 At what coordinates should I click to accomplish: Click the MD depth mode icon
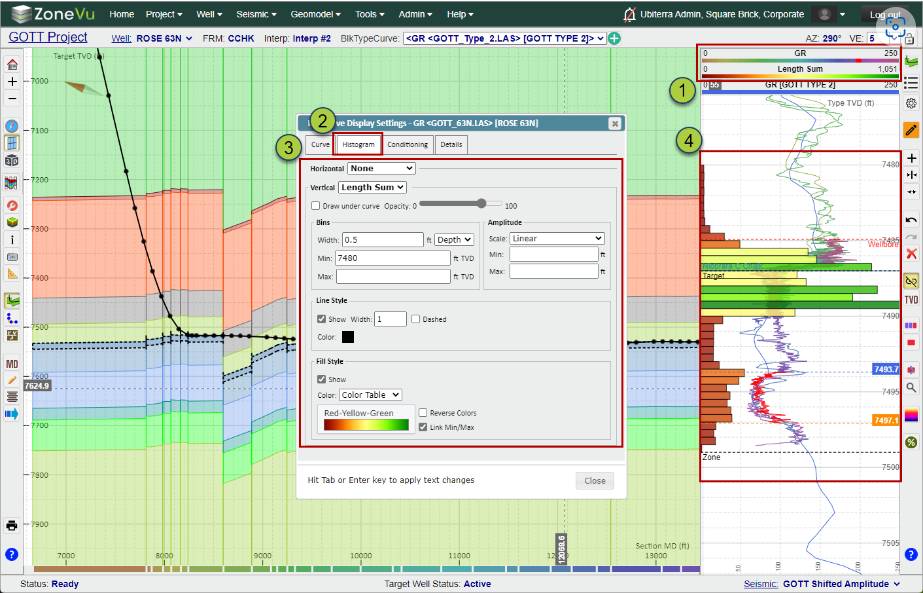12,364
